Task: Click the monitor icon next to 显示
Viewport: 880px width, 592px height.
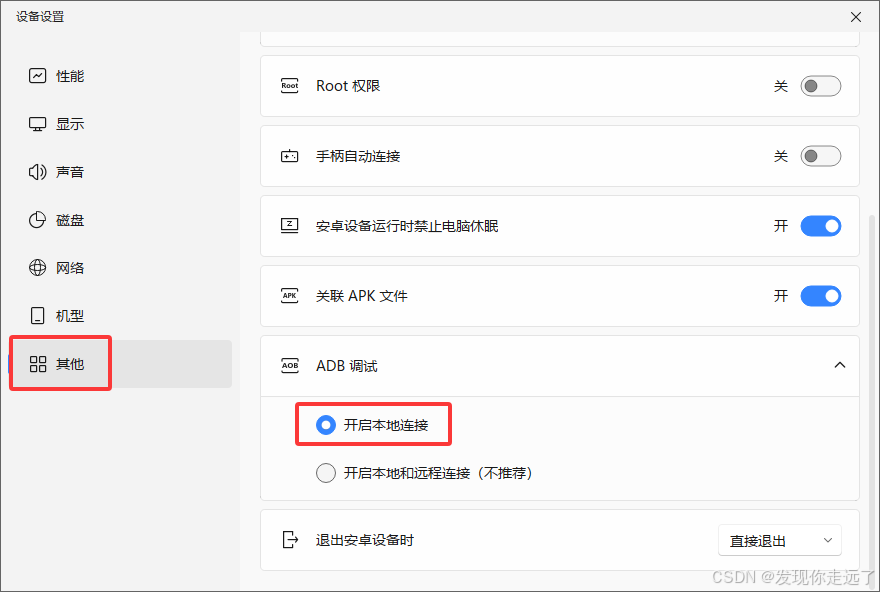Action: click(38, 124)
